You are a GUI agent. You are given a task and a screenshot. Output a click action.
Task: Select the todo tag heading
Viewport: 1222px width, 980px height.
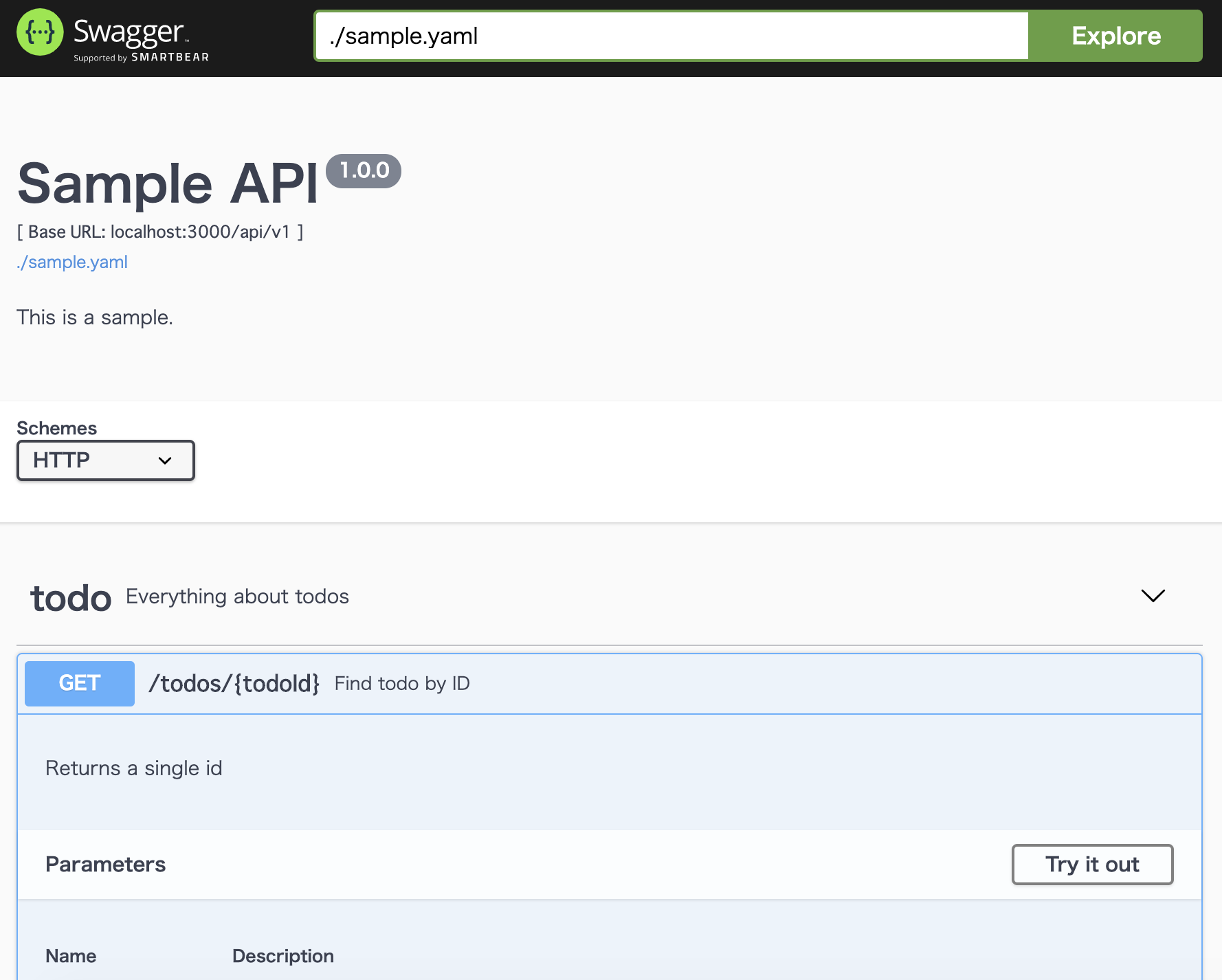(x=71, y=598)
